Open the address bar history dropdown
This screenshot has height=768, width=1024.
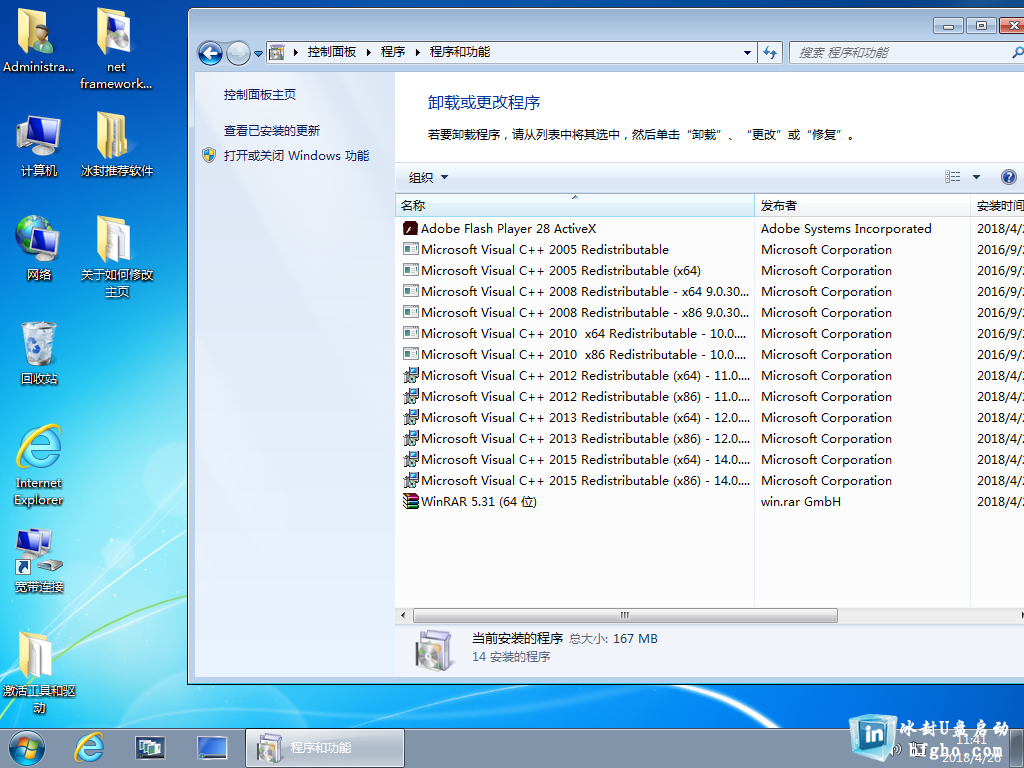[x=747, y=52]
